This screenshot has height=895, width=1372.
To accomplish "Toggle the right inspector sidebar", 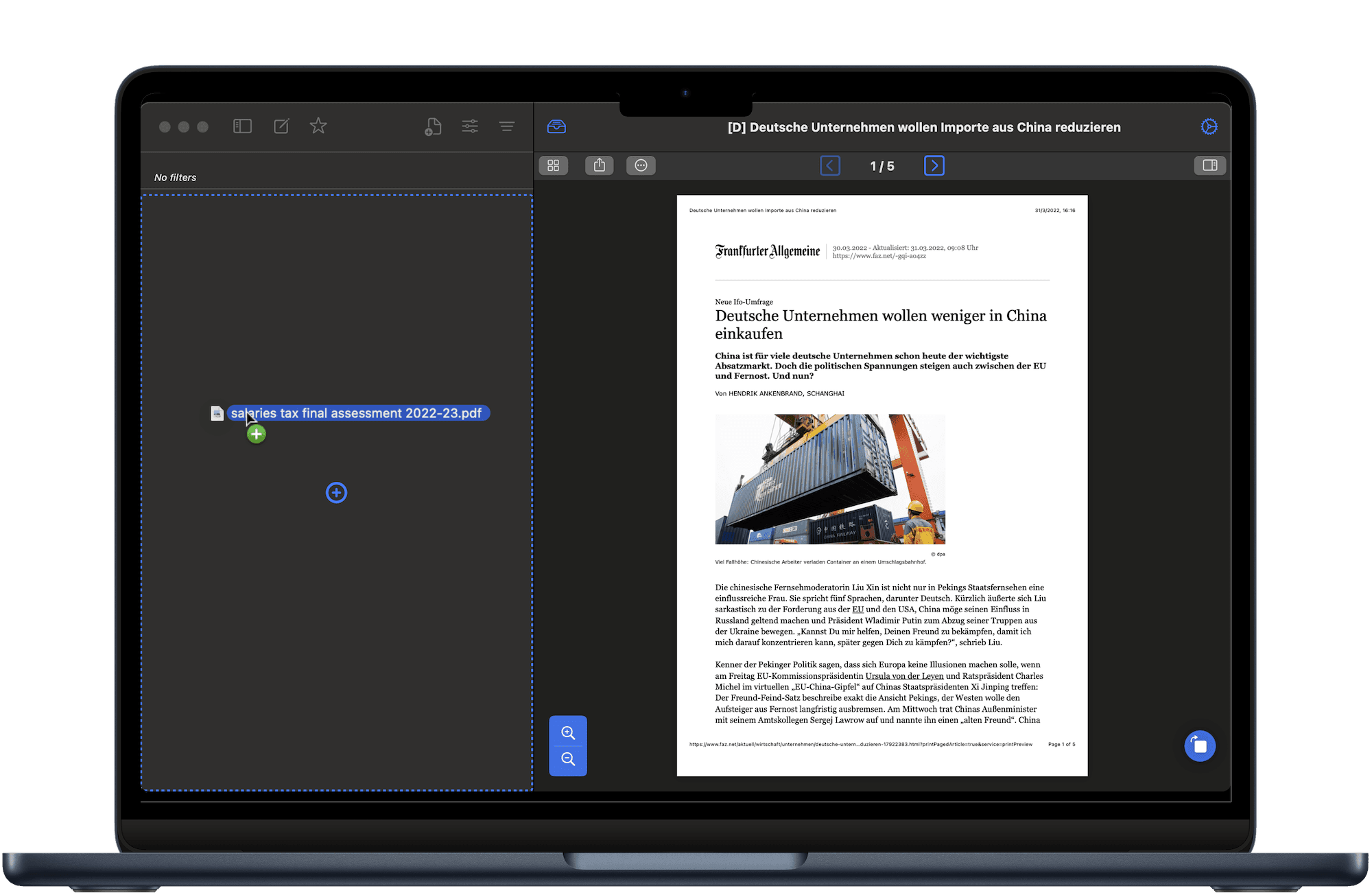I will click(x=1209, y=165).
